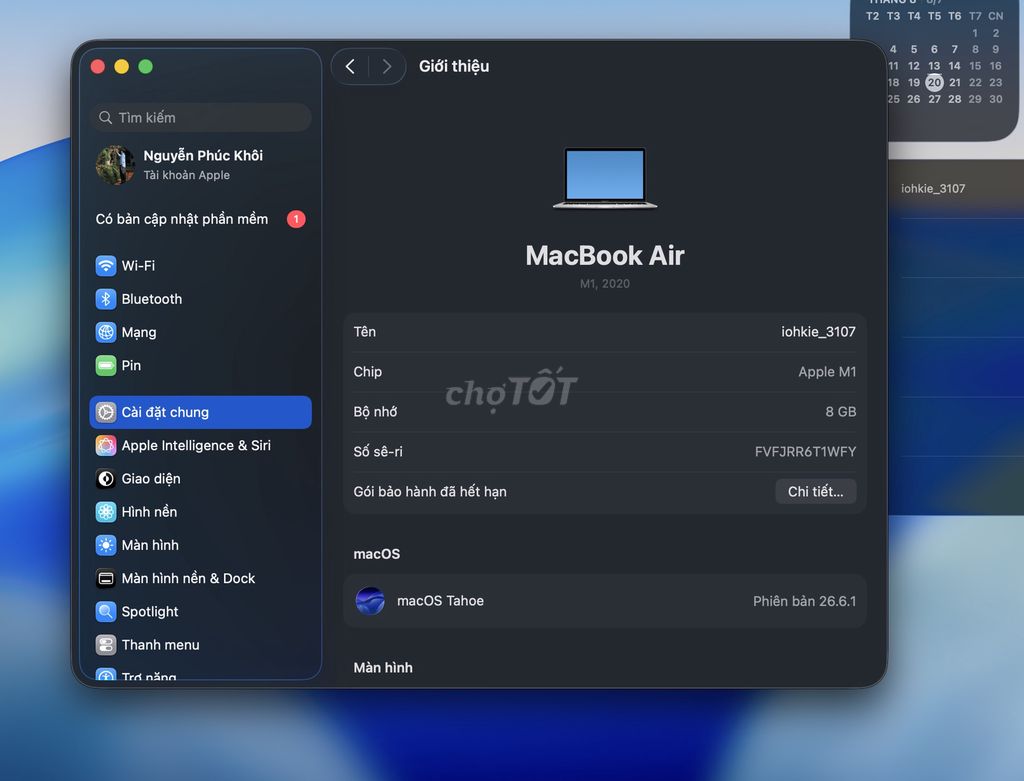Click date 28 in calendar widget
The width and height of the screenshot is (1024, 781).
(x=955, y=99)
